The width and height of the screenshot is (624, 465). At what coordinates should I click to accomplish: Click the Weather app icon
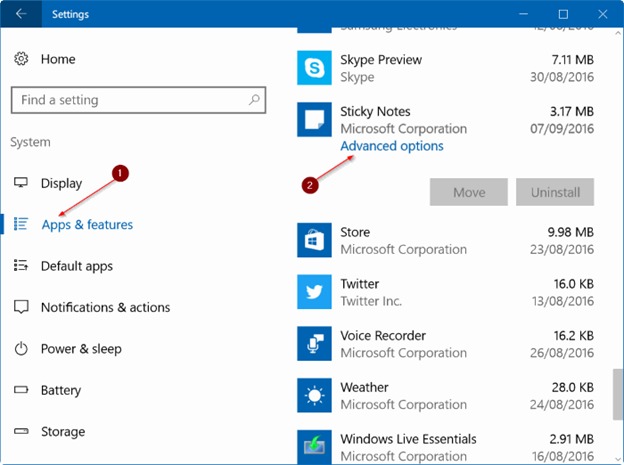coord(314,395)
